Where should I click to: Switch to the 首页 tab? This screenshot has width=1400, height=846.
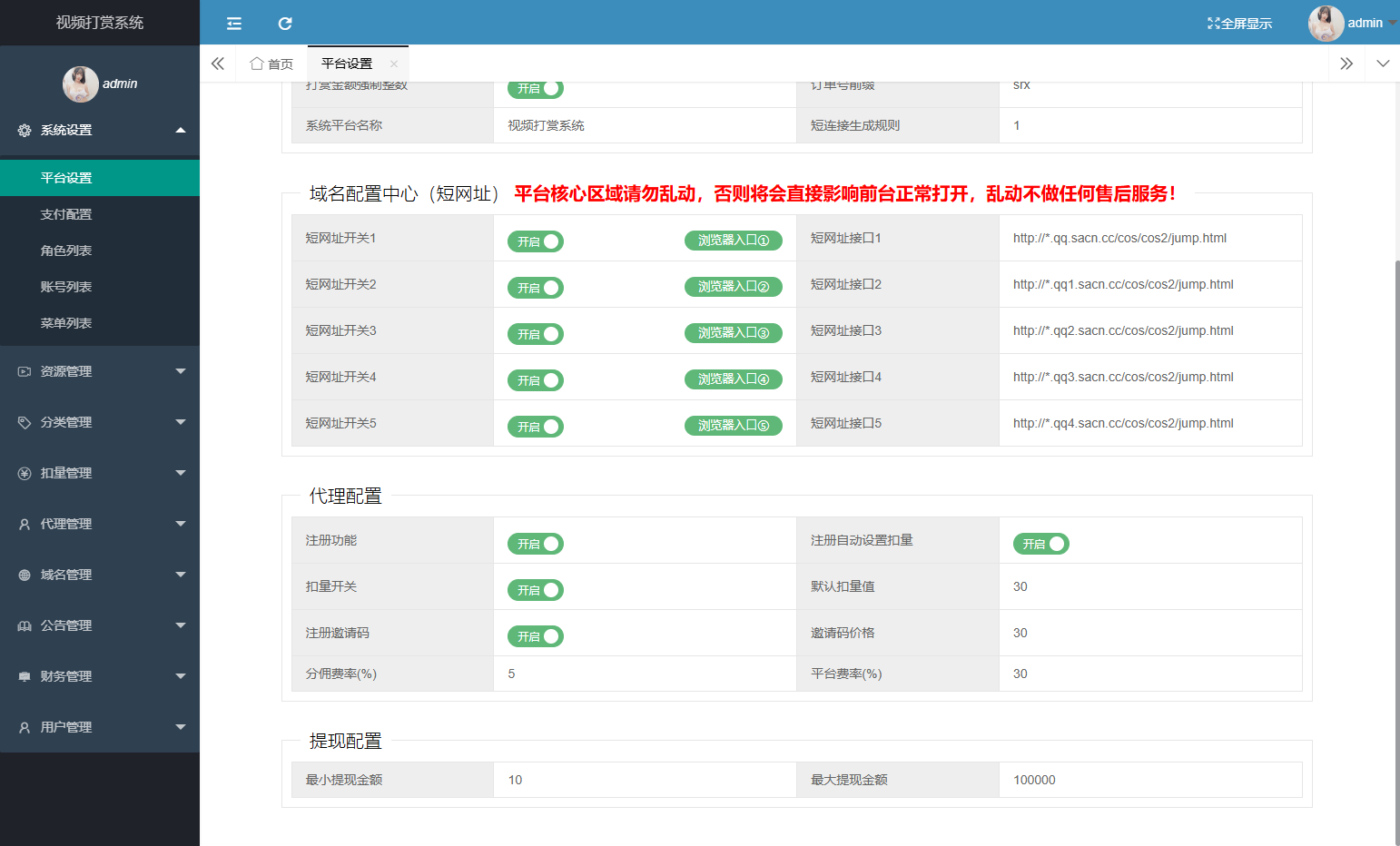point(271,64)
